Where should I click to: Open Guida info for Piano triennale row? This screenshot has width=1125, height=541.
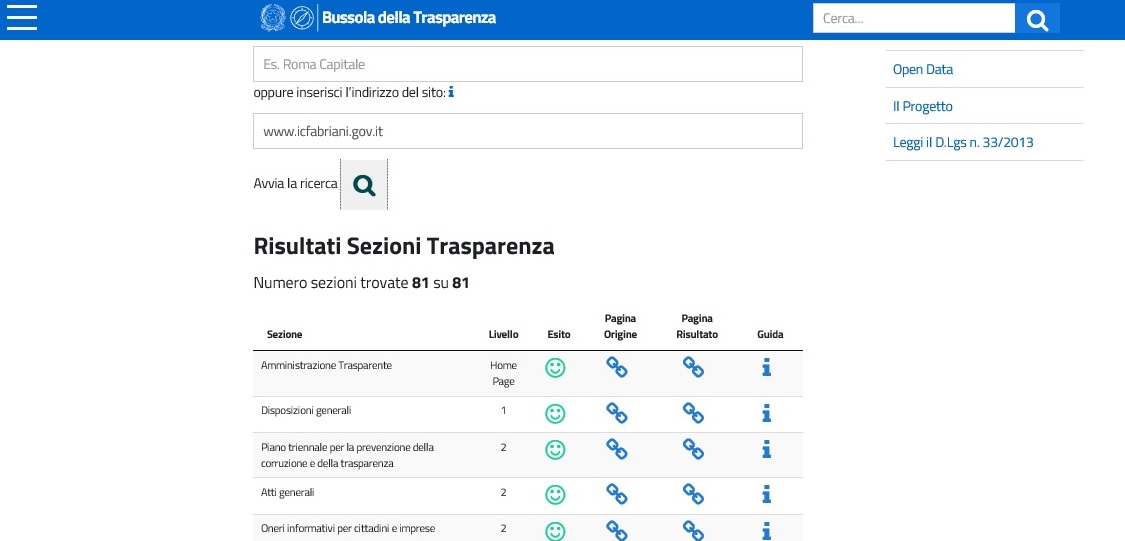coord(766,449)
